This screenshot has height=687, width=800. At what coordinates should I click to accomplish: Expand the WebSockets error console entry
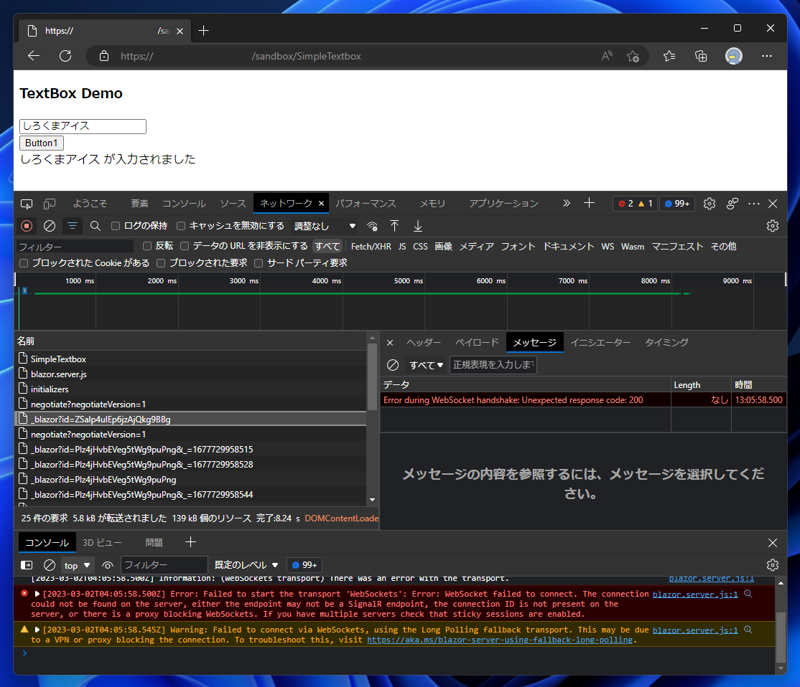click(37, 594)
